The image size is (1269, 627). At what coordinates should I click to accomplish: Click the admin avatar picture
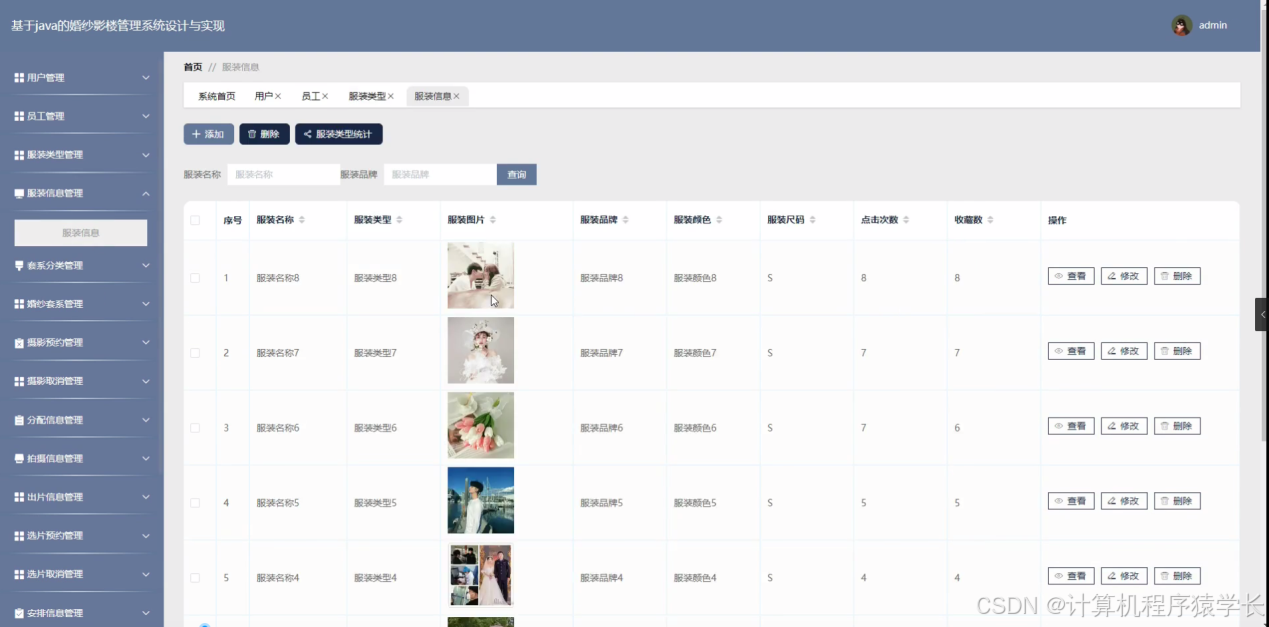(x=1182, y=26)
